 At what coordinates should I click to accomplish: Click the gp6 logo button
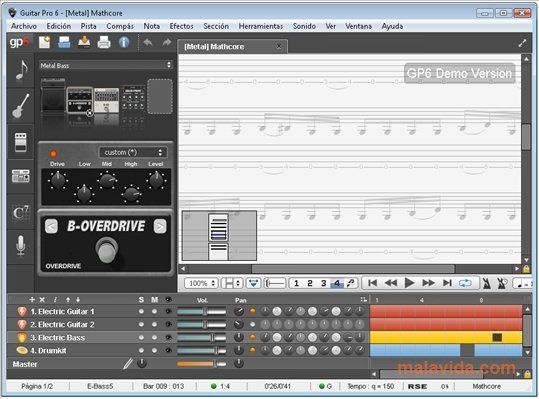click(x=19, y=42)
